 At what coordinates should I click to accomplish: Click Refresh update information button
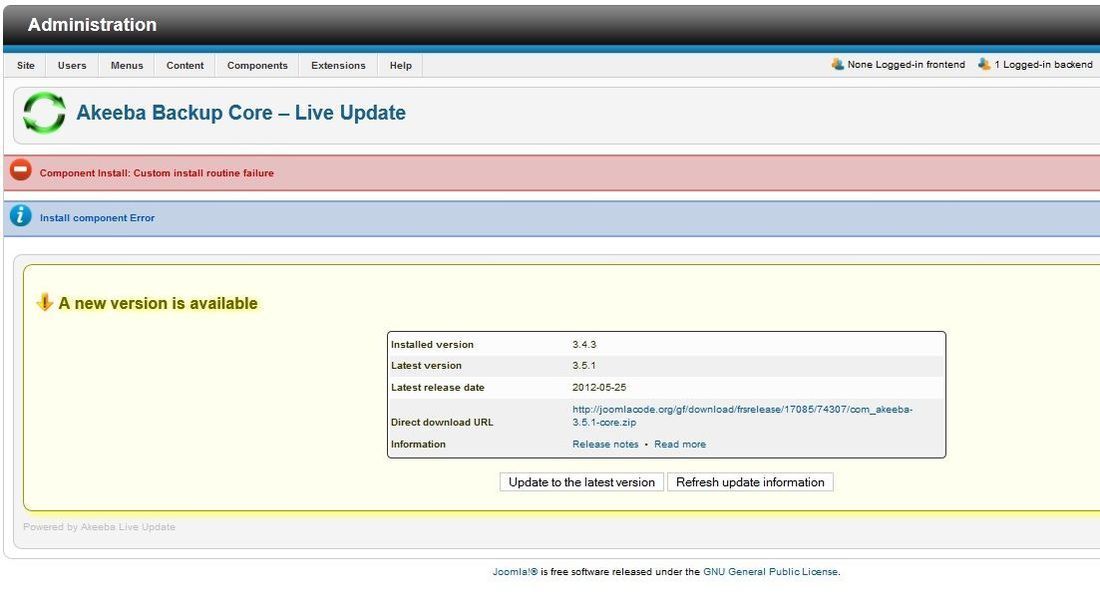coord(750,482)
